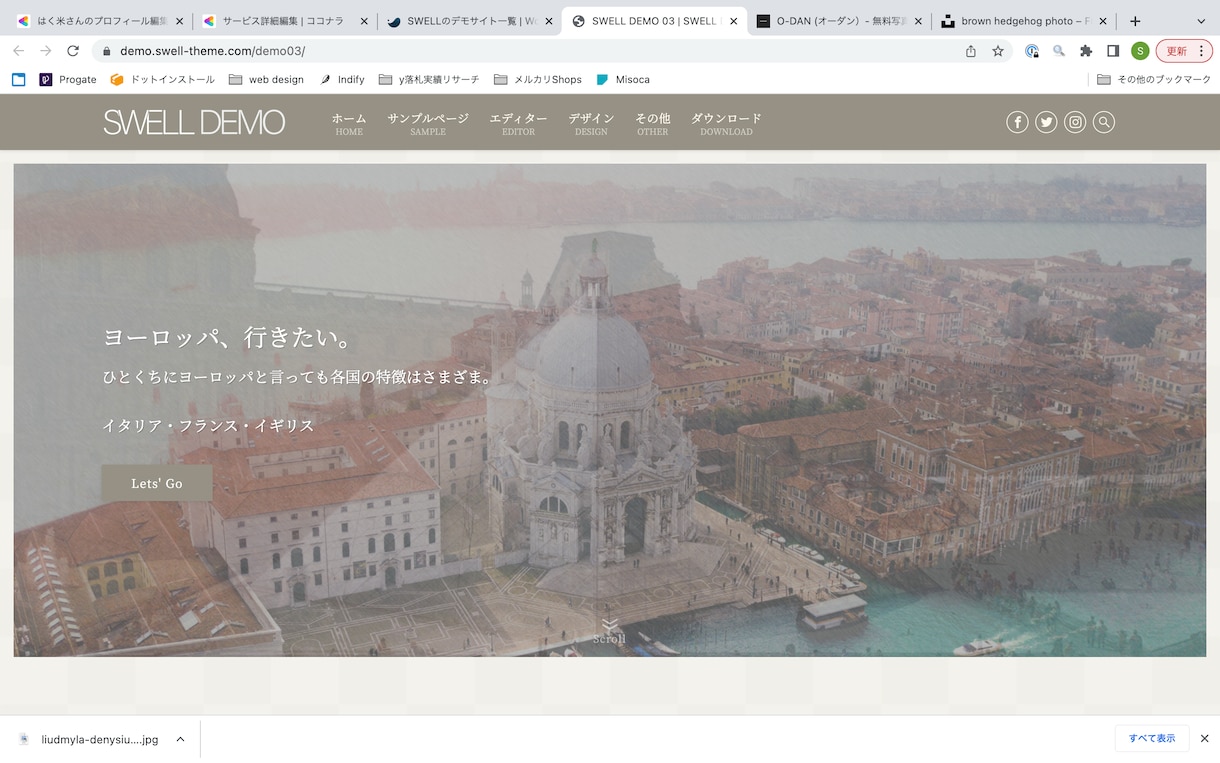Image resolution: width=1220 pixels, height=763 pixels.
Task: Click the イタリア・フランス・イギリス text
Action: pos(208,426)
